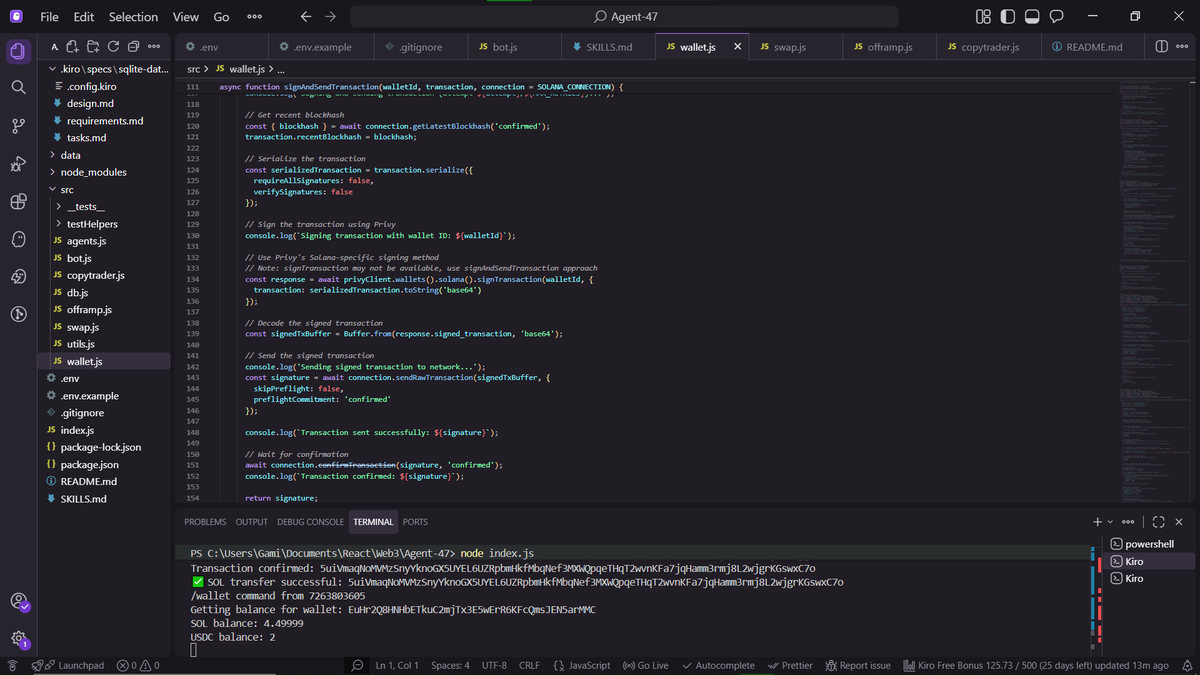Toggle Prettier formatter in status bar

(x=790, y=665)
